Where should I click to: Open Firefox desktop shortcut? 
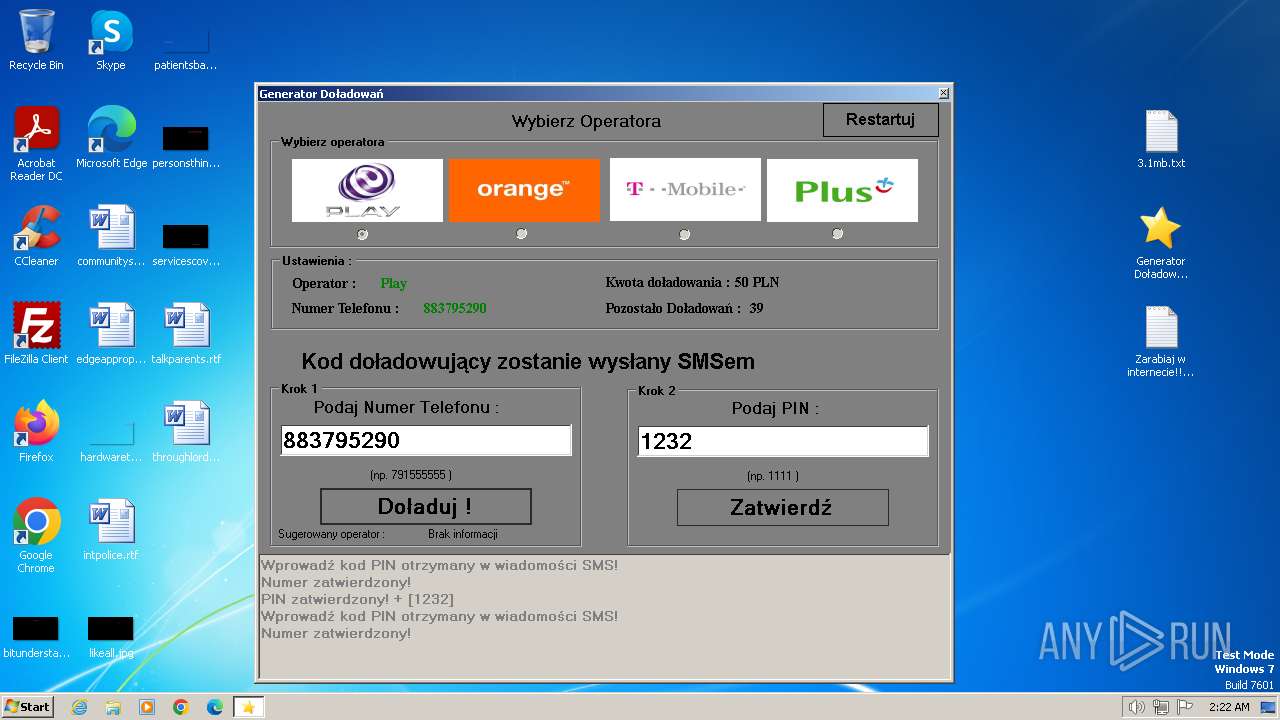36,432
